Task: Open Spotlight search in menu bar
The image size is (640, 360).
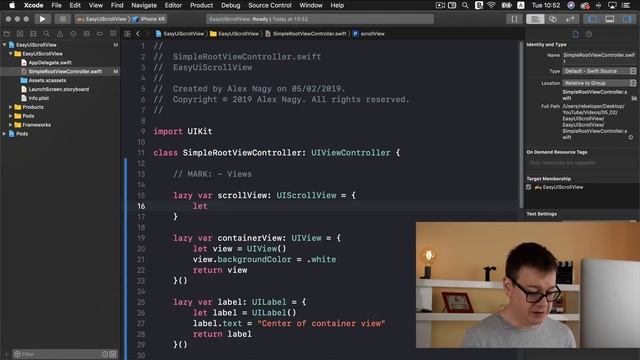Action: [x=465, y=5]
